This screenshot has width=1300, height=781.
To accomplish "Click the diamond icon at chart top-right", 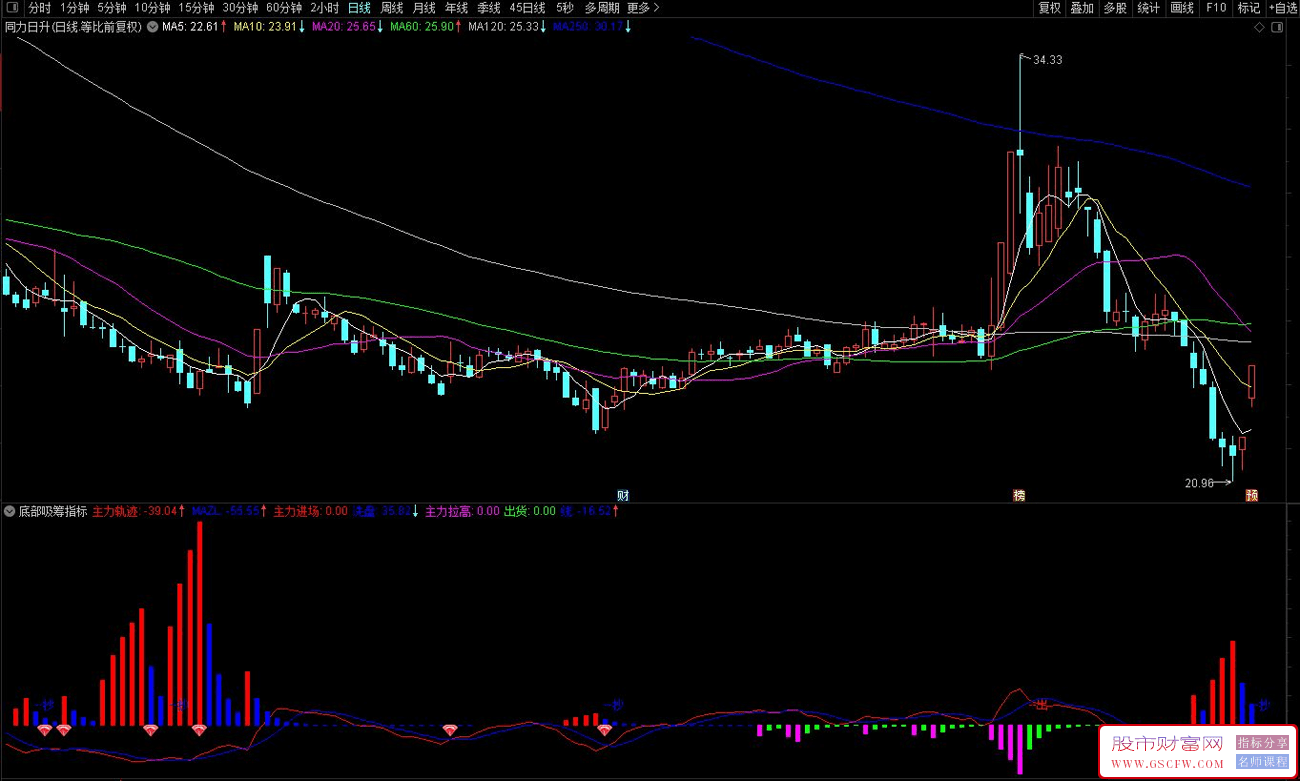I will pyautogui.click(x=1258, y=27).
